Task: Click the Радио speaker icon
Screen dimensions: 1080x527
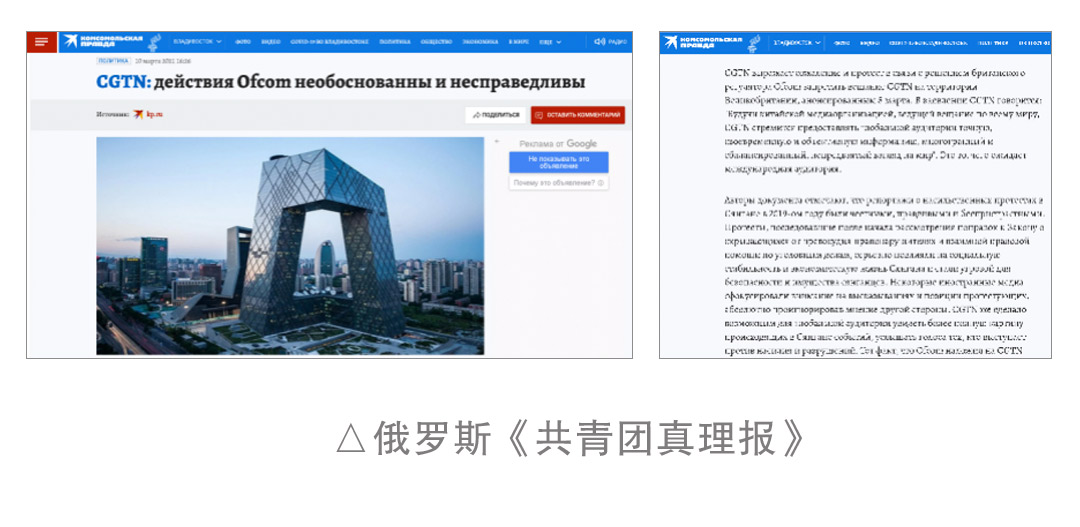Action: point(600,42)
